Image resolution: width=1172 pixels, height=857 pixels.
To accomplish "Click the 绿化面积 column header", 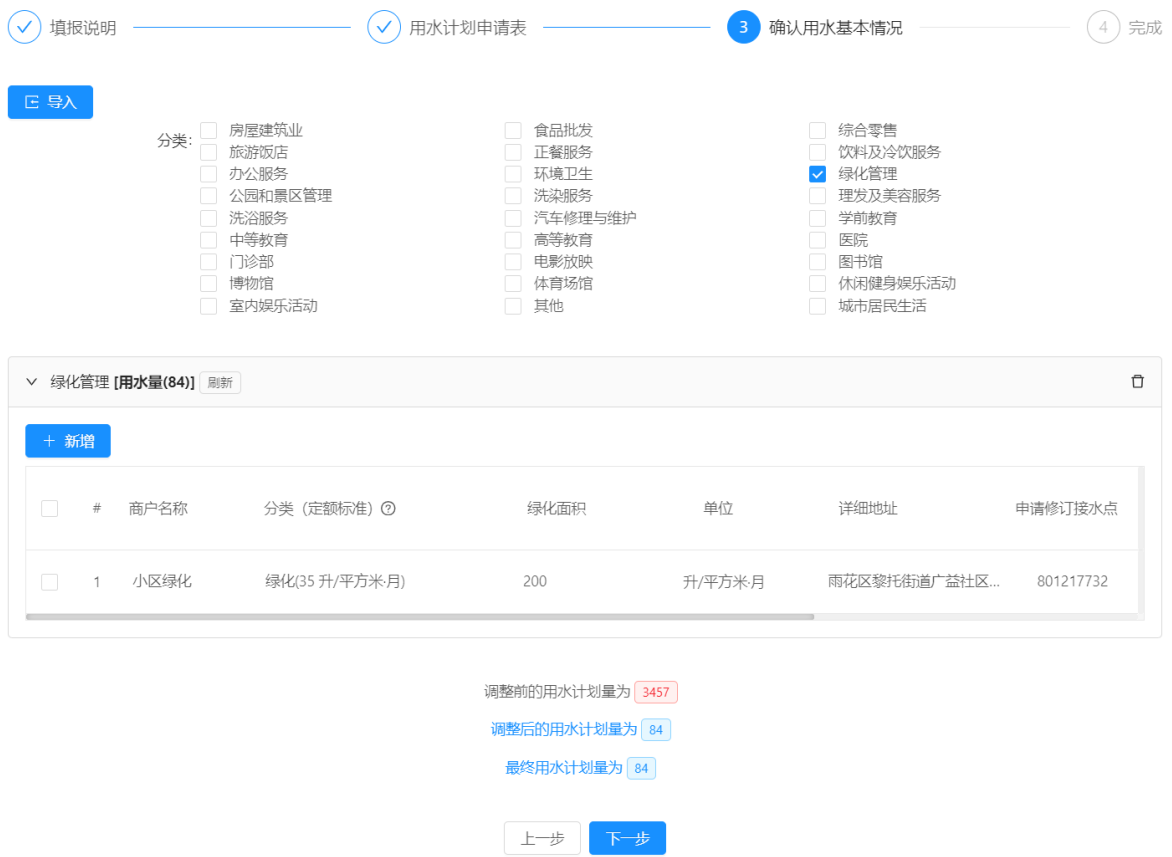I will (x=556, y=509).
